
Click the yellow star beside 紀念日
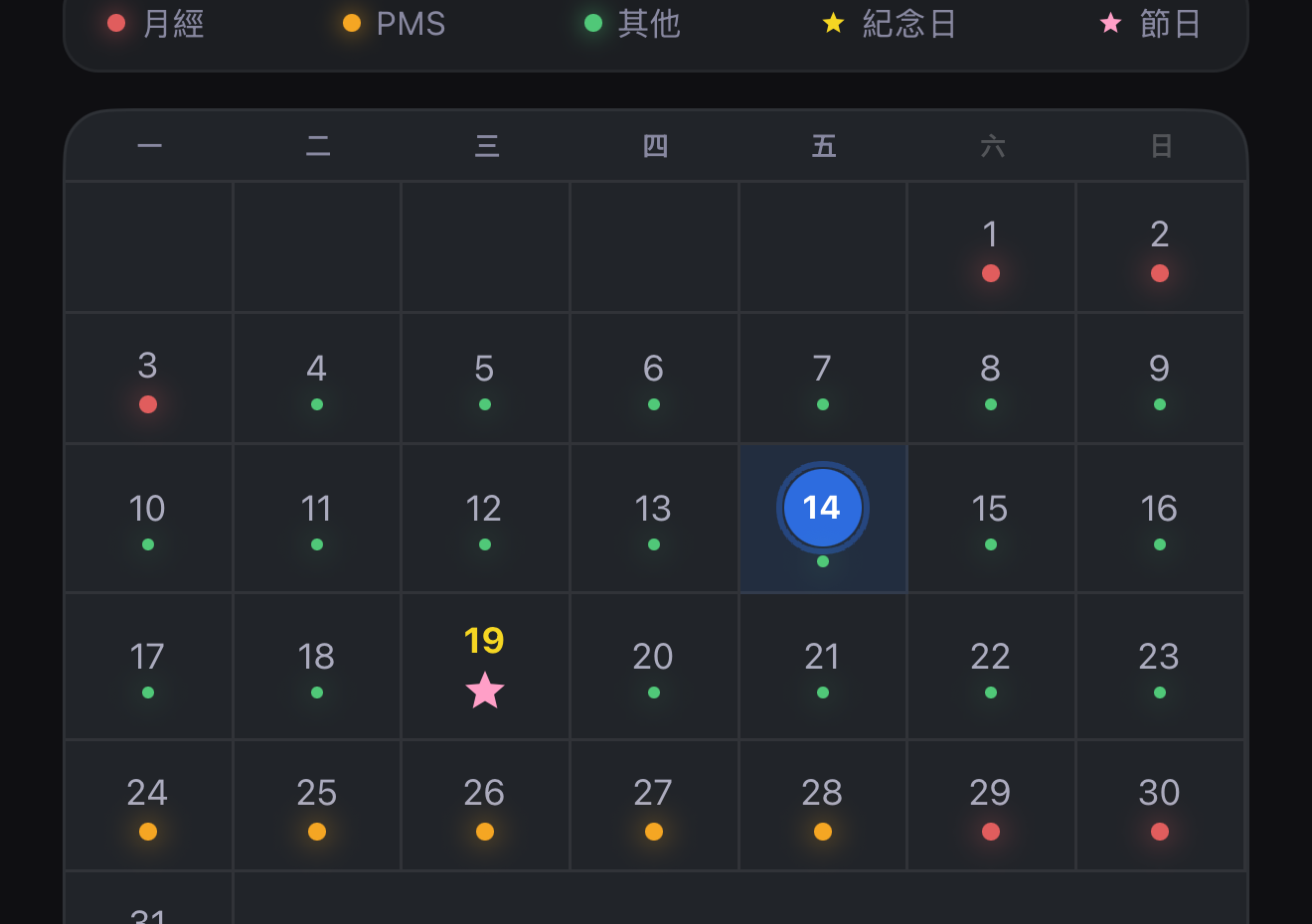coord(834,23)
